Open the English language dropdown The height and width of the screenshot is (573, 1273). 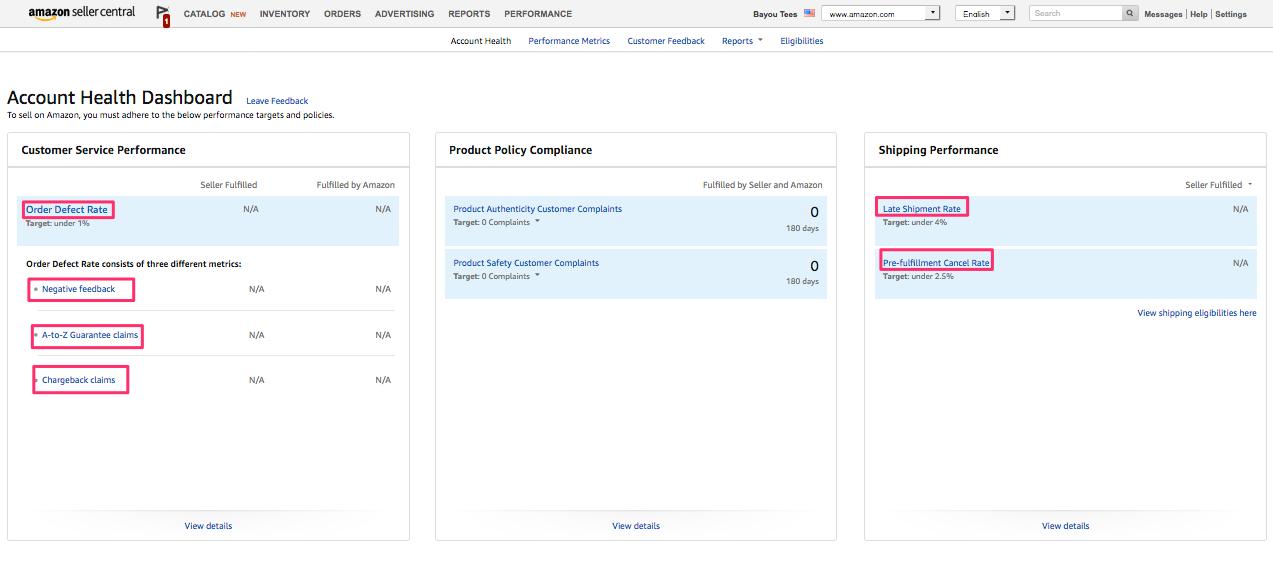point(985,14)
